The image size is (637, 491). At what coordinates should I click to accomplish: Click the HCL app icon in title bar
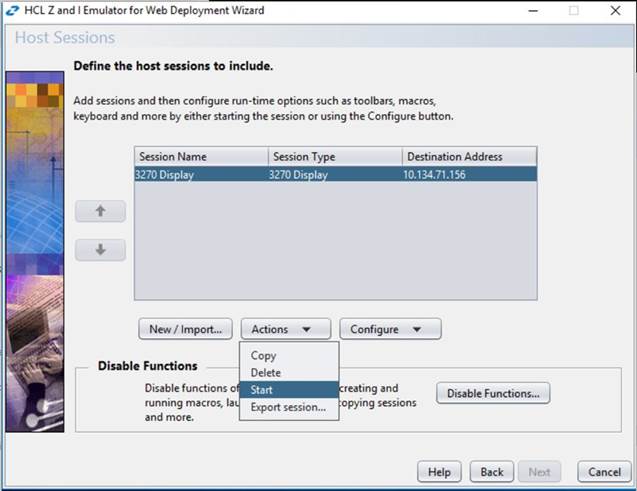pyautogui.click(x=12, y=10)
